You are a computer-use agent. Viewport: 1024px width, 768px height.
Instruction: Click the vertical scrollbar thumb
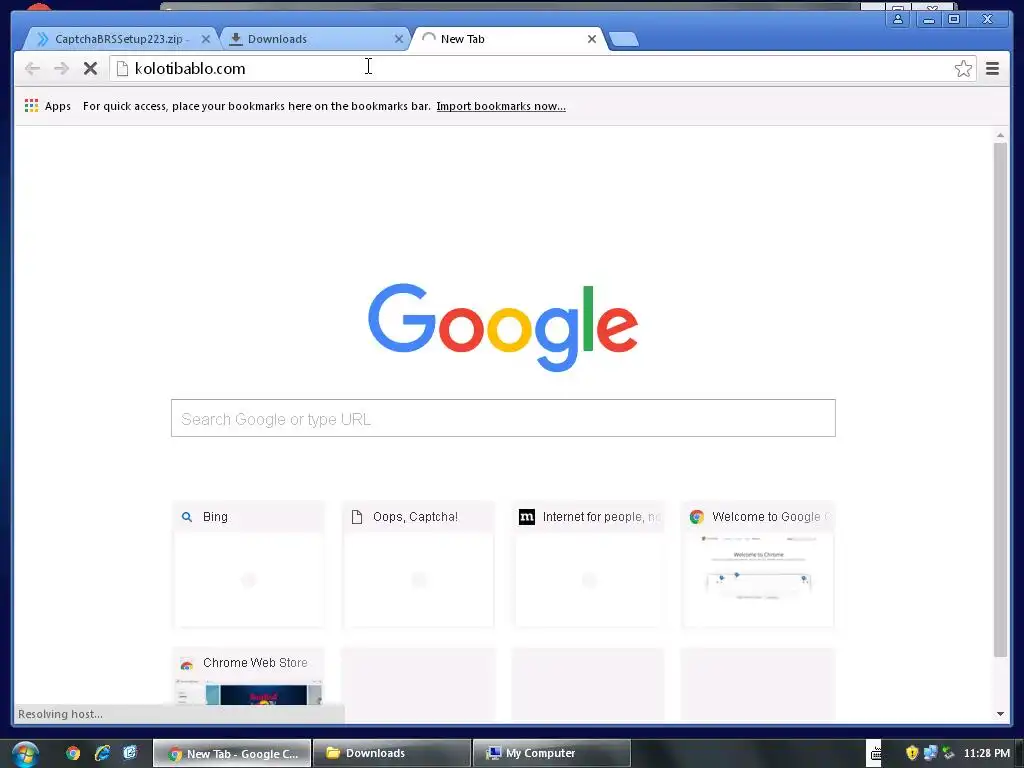click(x=1000, y=399)
